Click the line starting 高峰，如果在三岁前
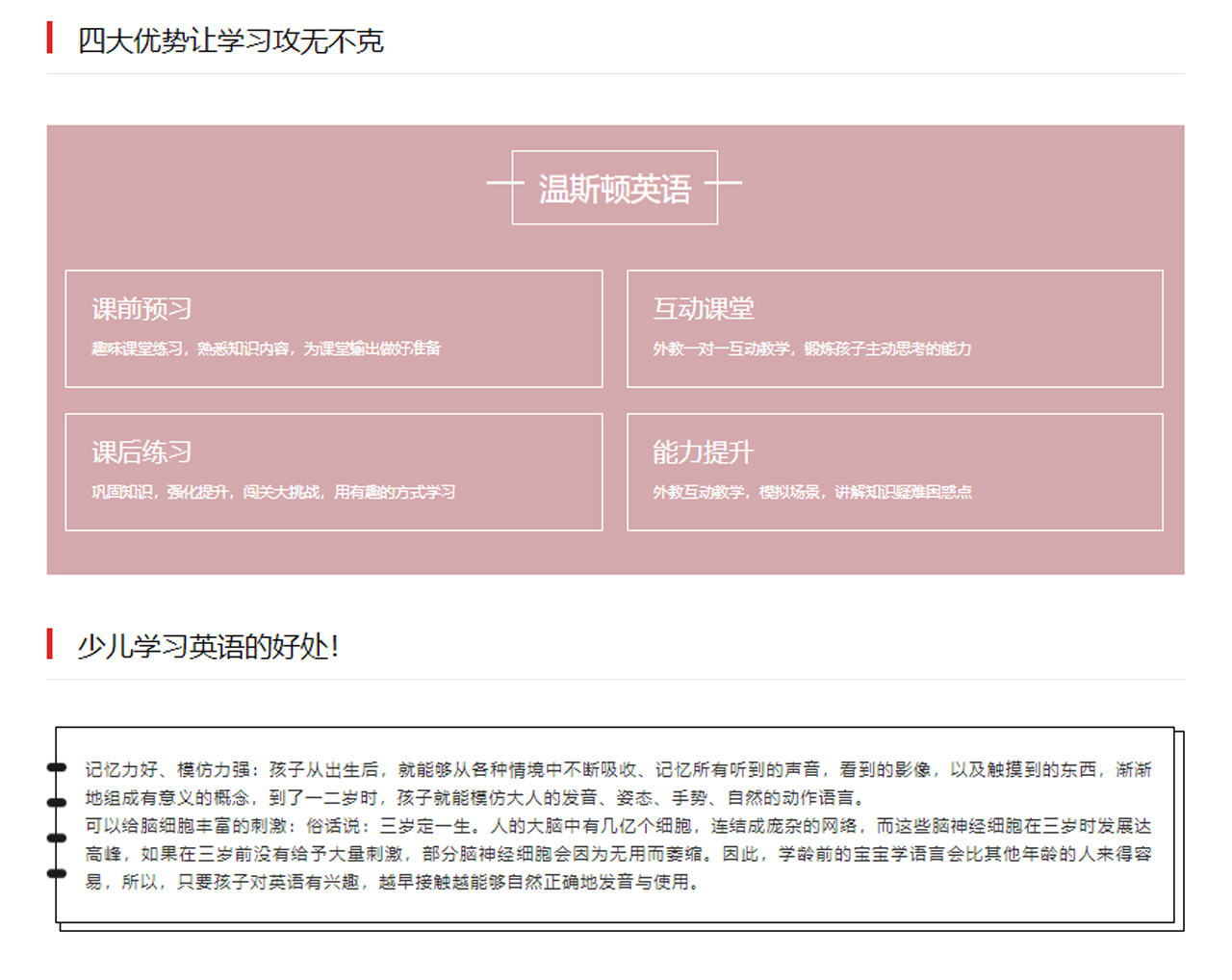The image size is (1232, 980). point(618,854)
